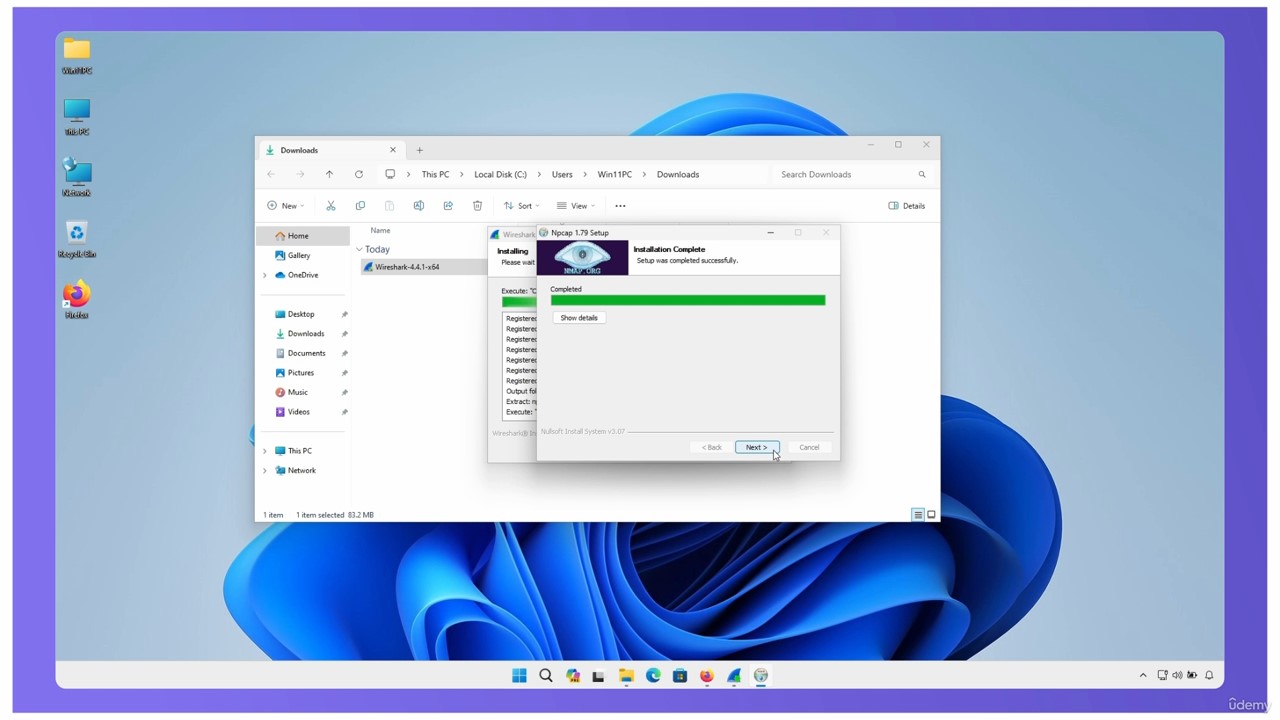
Task: Open Win11PC folder on desktop
Action: click(77, 56)
